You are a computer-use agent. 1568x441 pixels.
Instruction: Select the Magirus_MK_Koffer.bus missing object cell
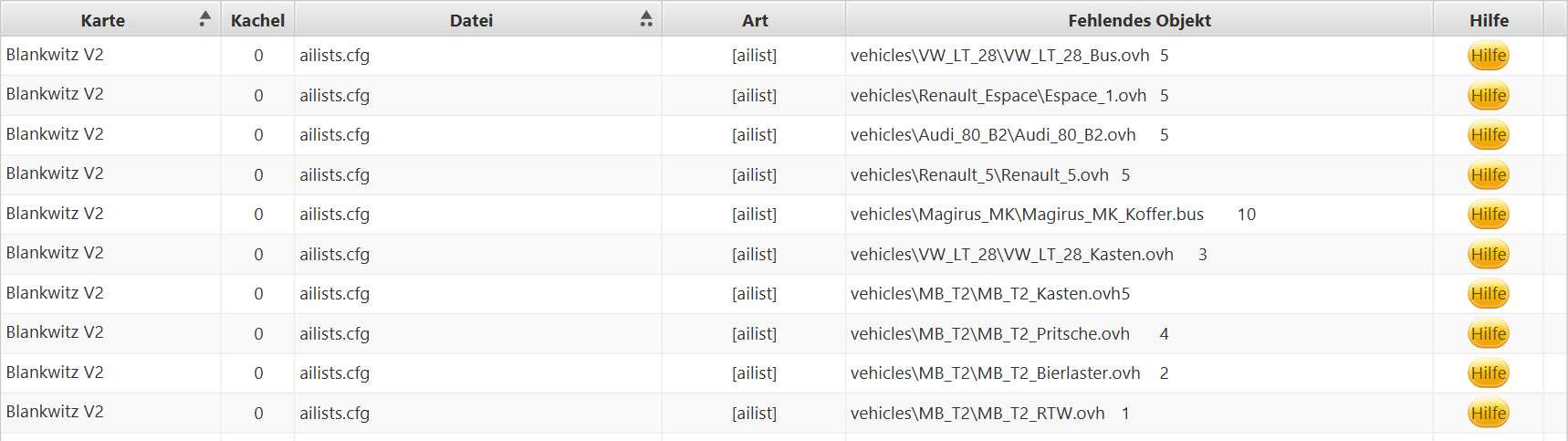[x=1027, y=215]
